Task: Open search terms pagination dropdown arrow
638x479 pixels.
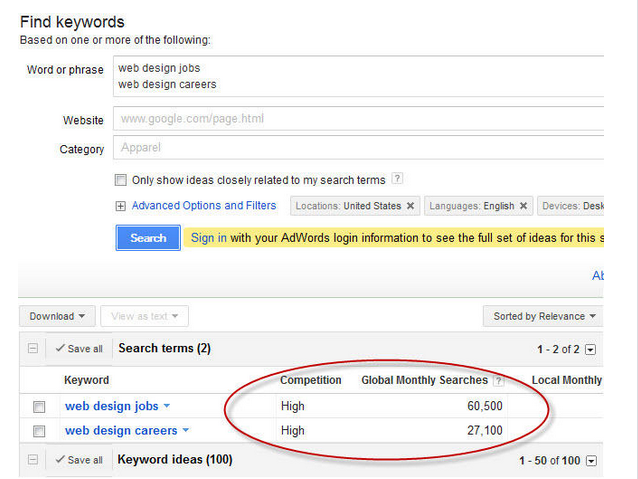Action: point(590,349)
